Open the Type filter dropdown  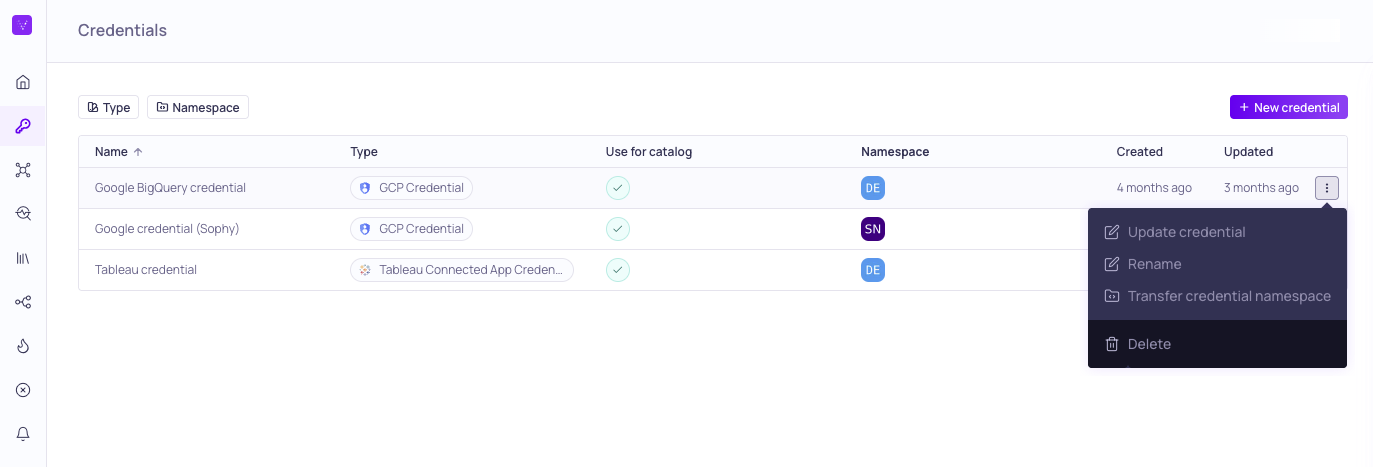tap(108, 107)
